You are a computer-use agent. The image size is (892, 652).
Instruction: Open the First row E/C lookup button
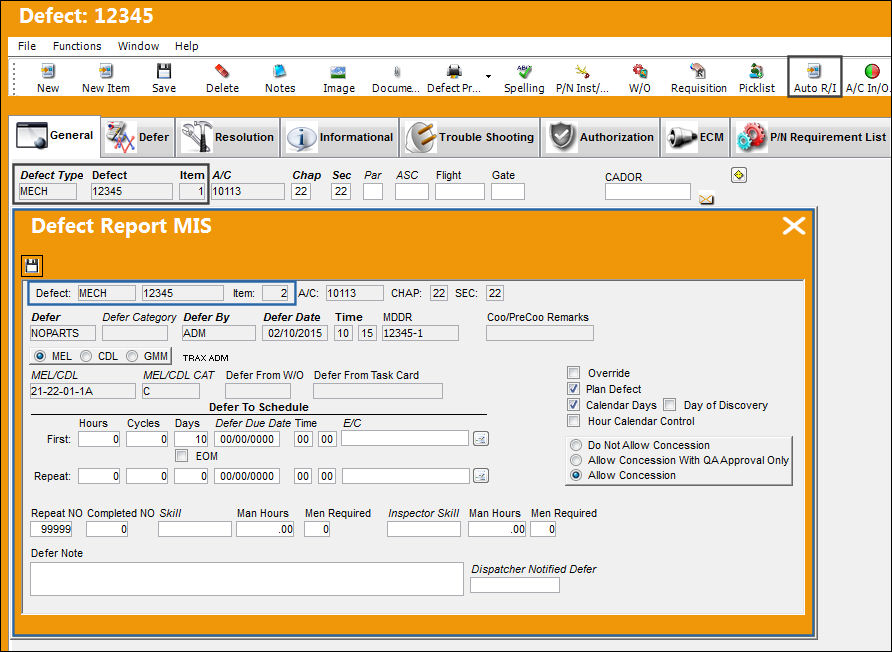[x=481, y=439]
